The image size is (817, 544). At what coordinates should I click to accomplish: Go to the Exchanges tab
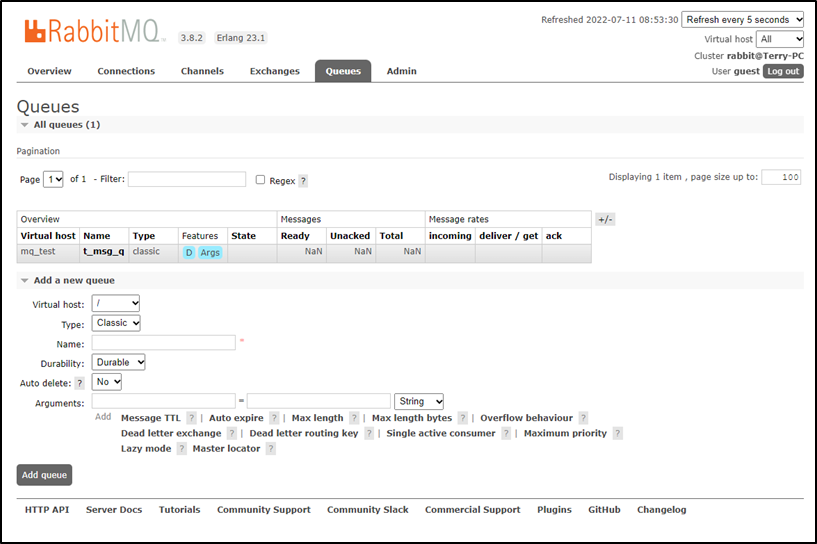click(275, 71)
